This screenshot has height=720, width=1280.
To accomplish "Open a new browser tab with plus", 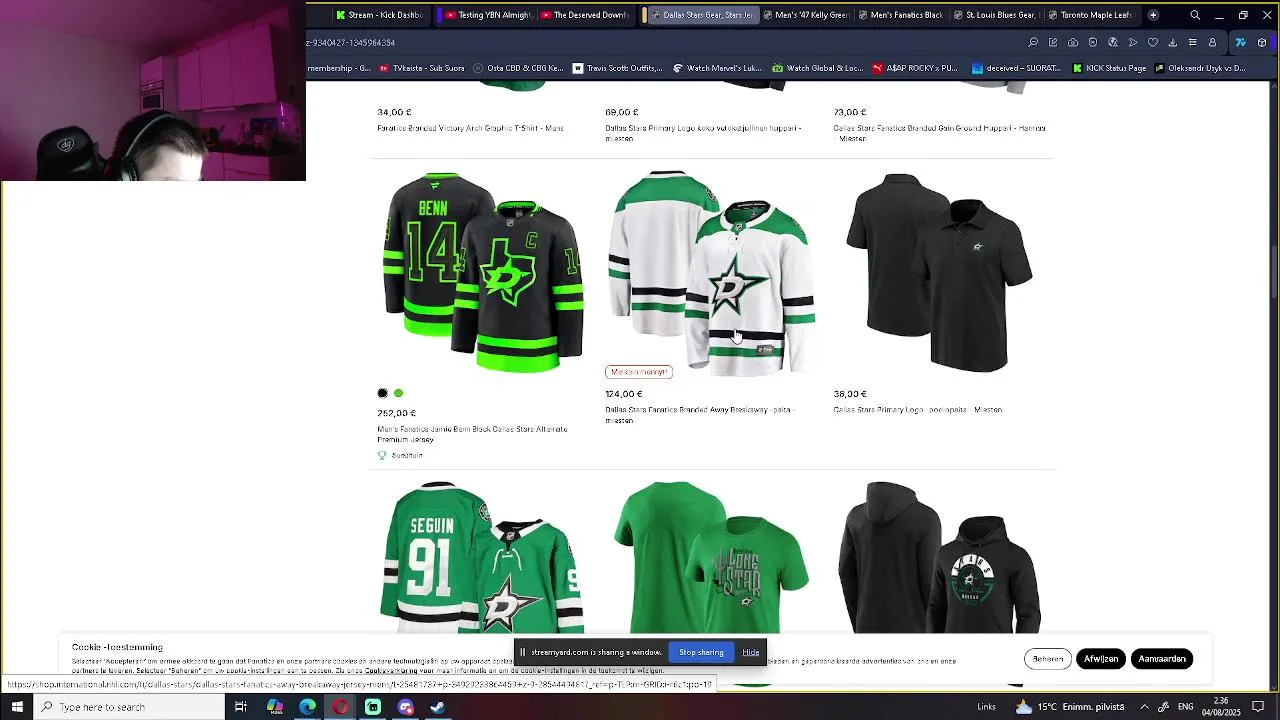I will (x=1153, y=15).
